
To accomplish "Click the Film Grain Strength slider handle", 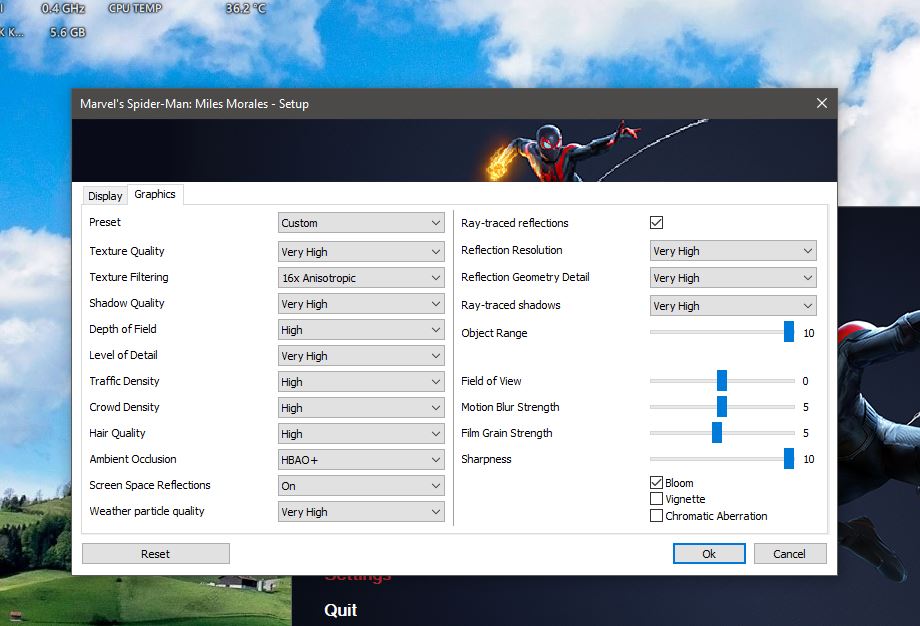I will coord(717,432).
